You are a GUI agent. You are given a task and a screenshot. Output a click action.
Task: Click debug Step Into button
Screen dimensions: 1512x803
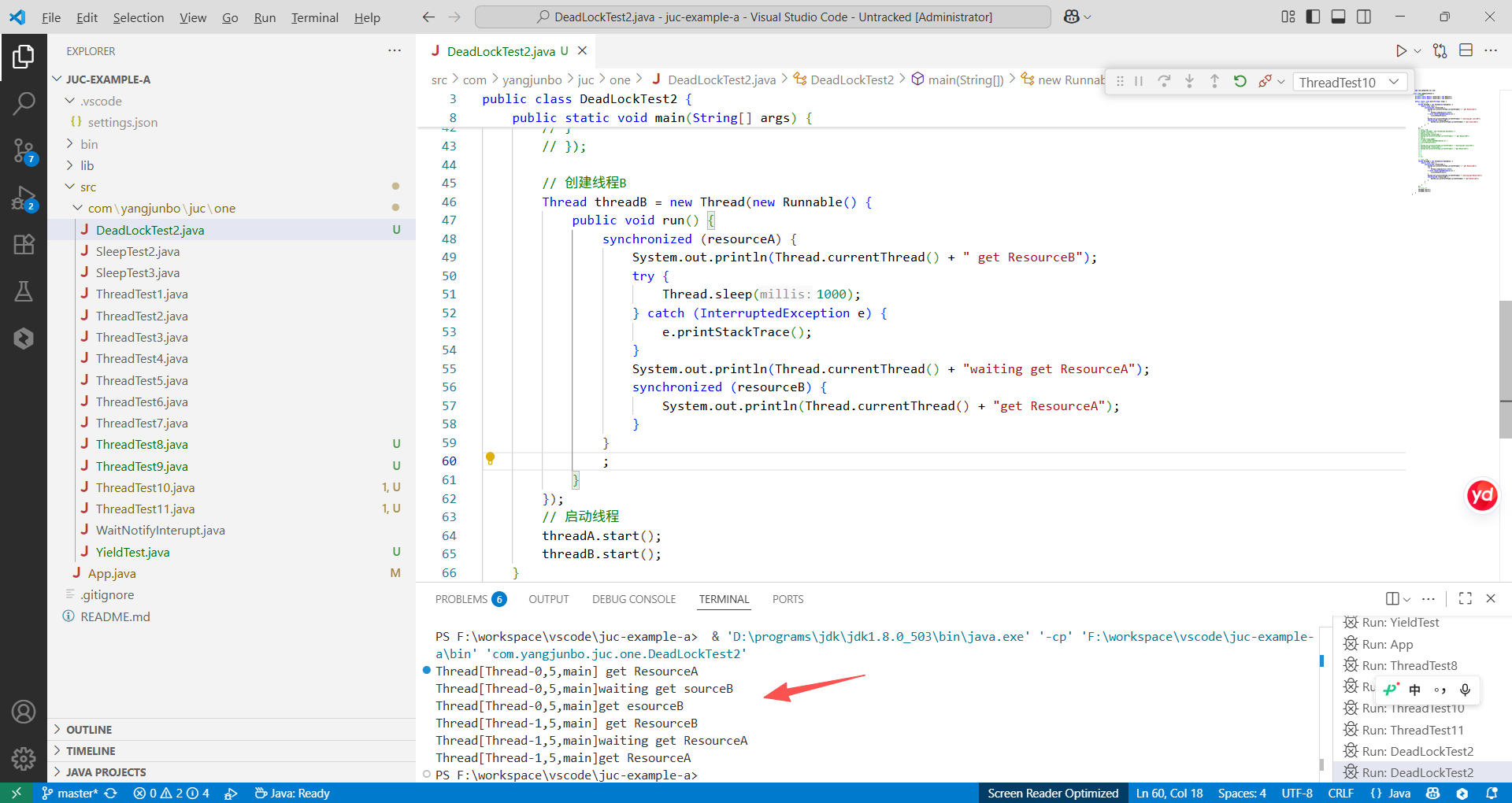1189,81
